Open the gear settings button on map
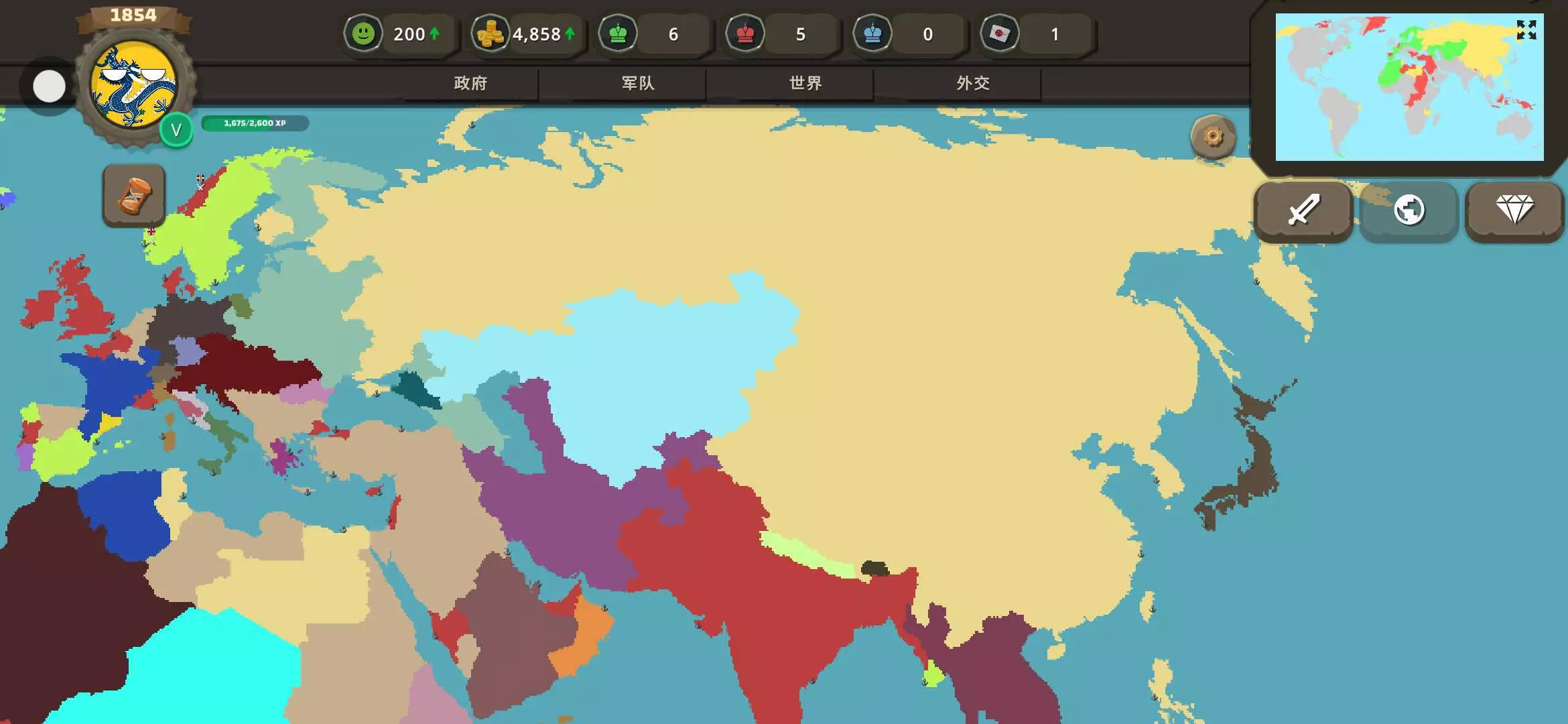Viewport: 1568px width, 724px height. [x=1213, y=137]
